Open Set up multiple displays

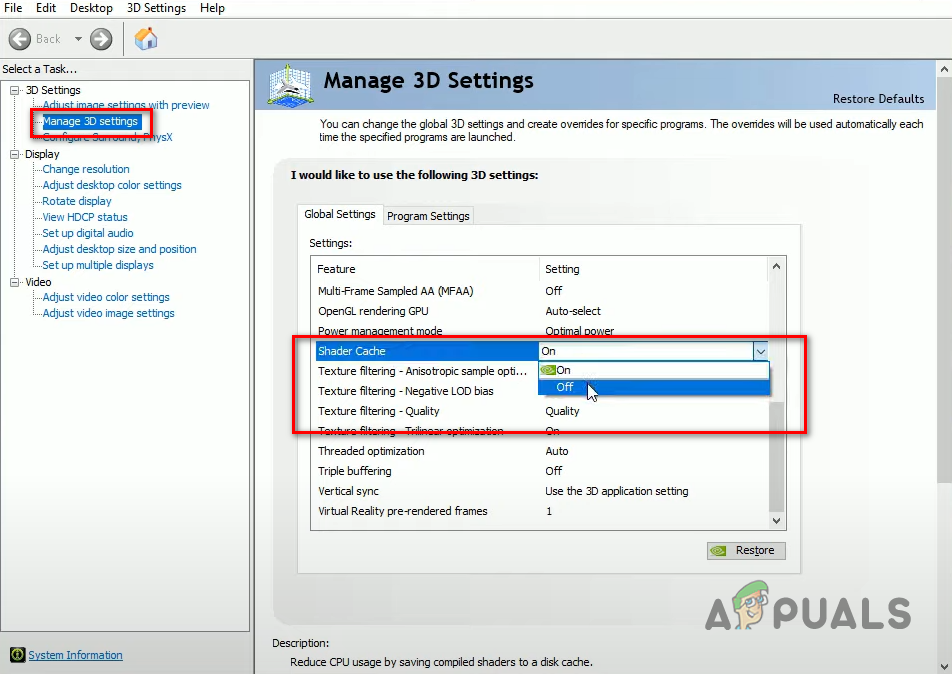(98, 265)
